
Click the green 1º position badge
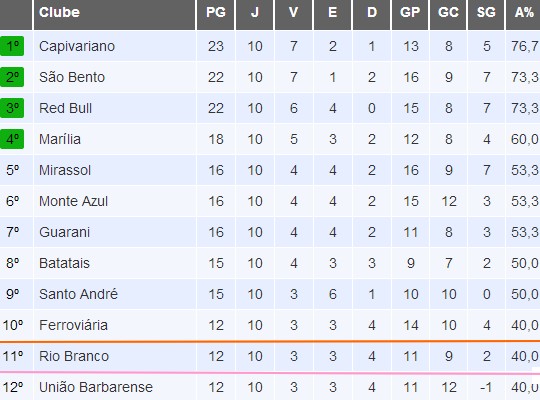(x=12, y=46)
